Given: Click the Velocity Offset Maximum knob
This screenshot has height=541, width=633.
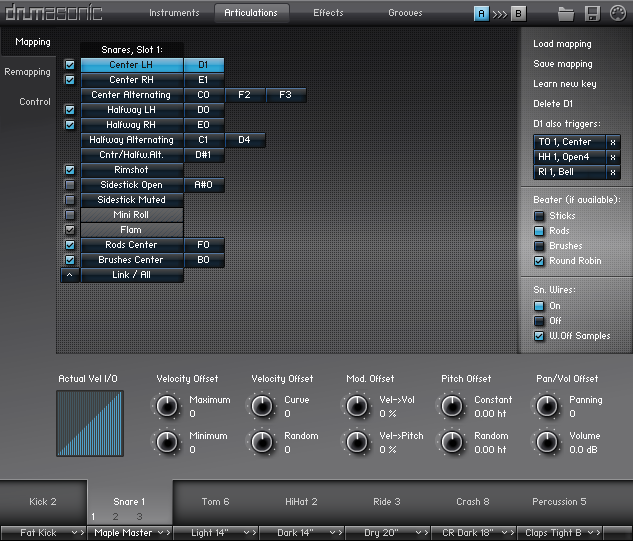Looking at the screenshot, I should point(166,406).
